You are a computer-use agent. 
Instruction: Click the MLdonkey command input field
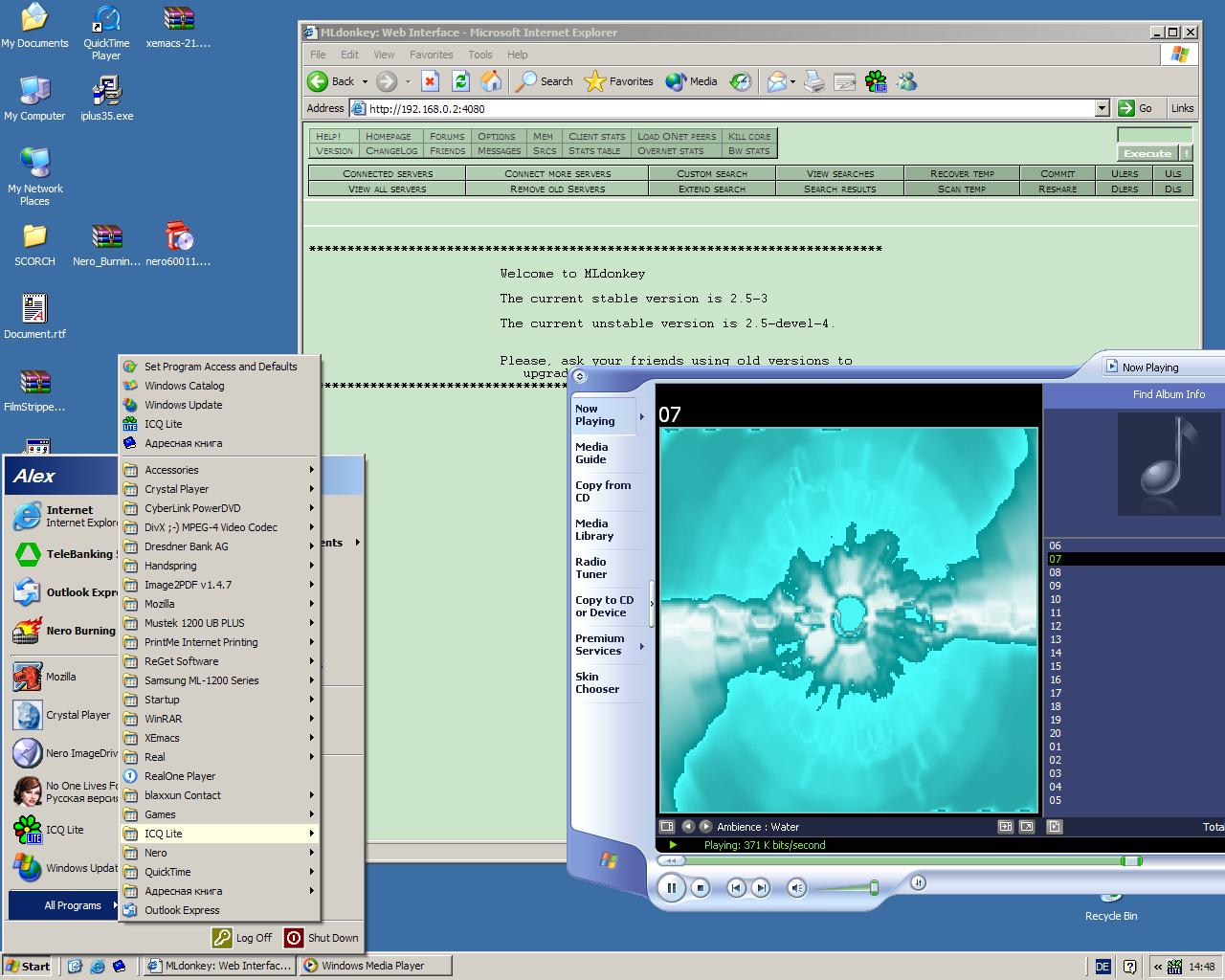1154,135
